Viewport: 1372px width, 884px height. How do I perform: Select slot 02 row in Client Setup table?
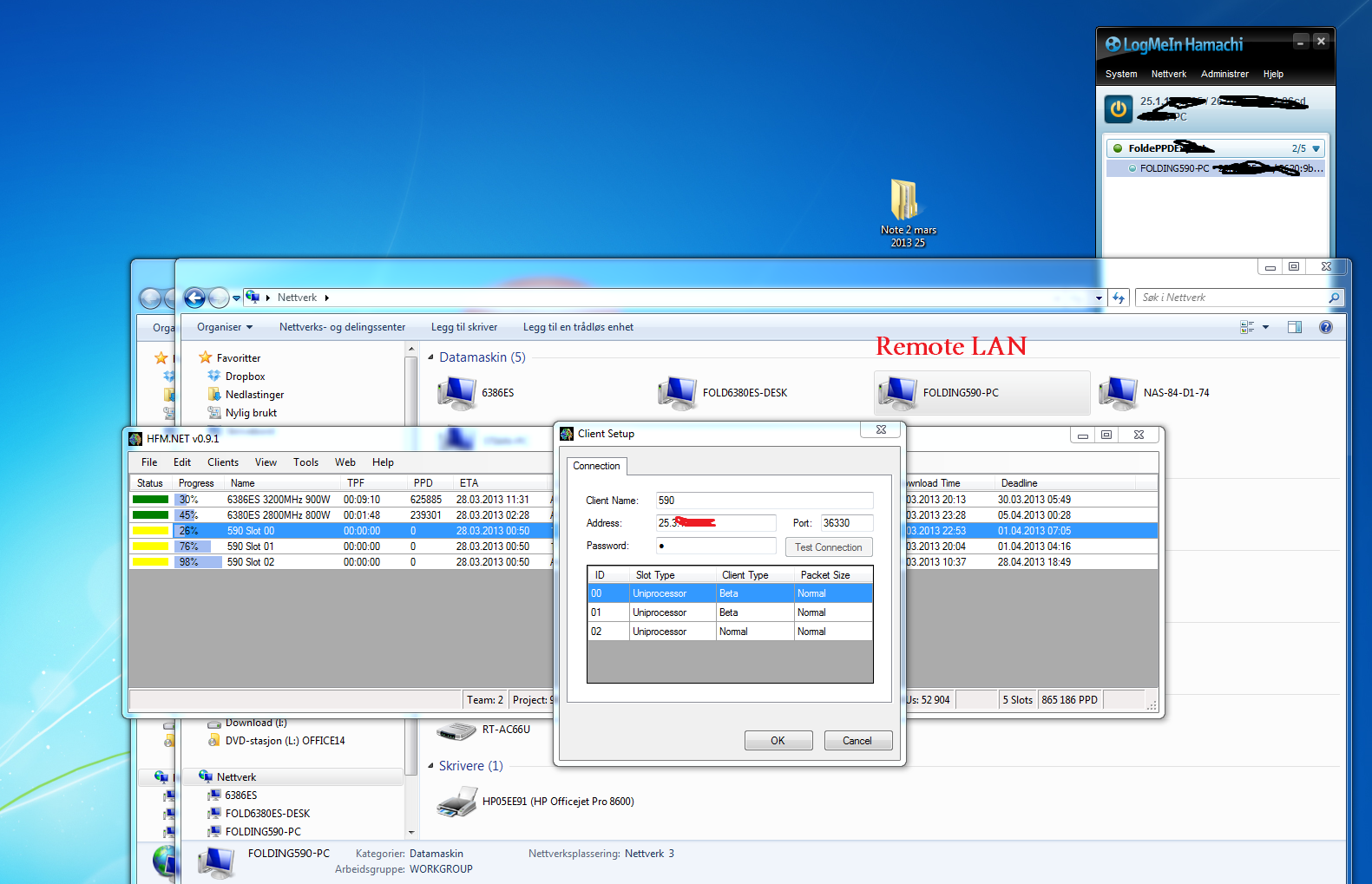(730, 632)
